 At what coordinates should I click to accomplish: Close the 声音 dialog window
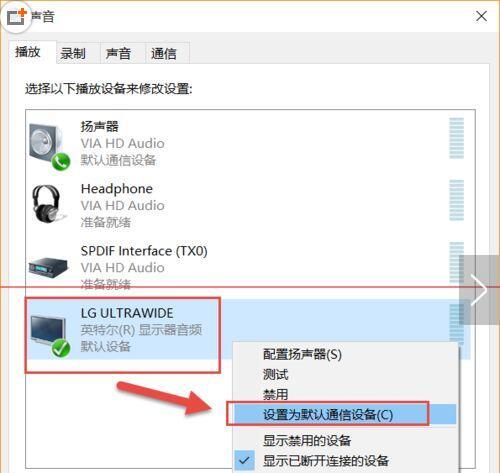click(481, 16)
